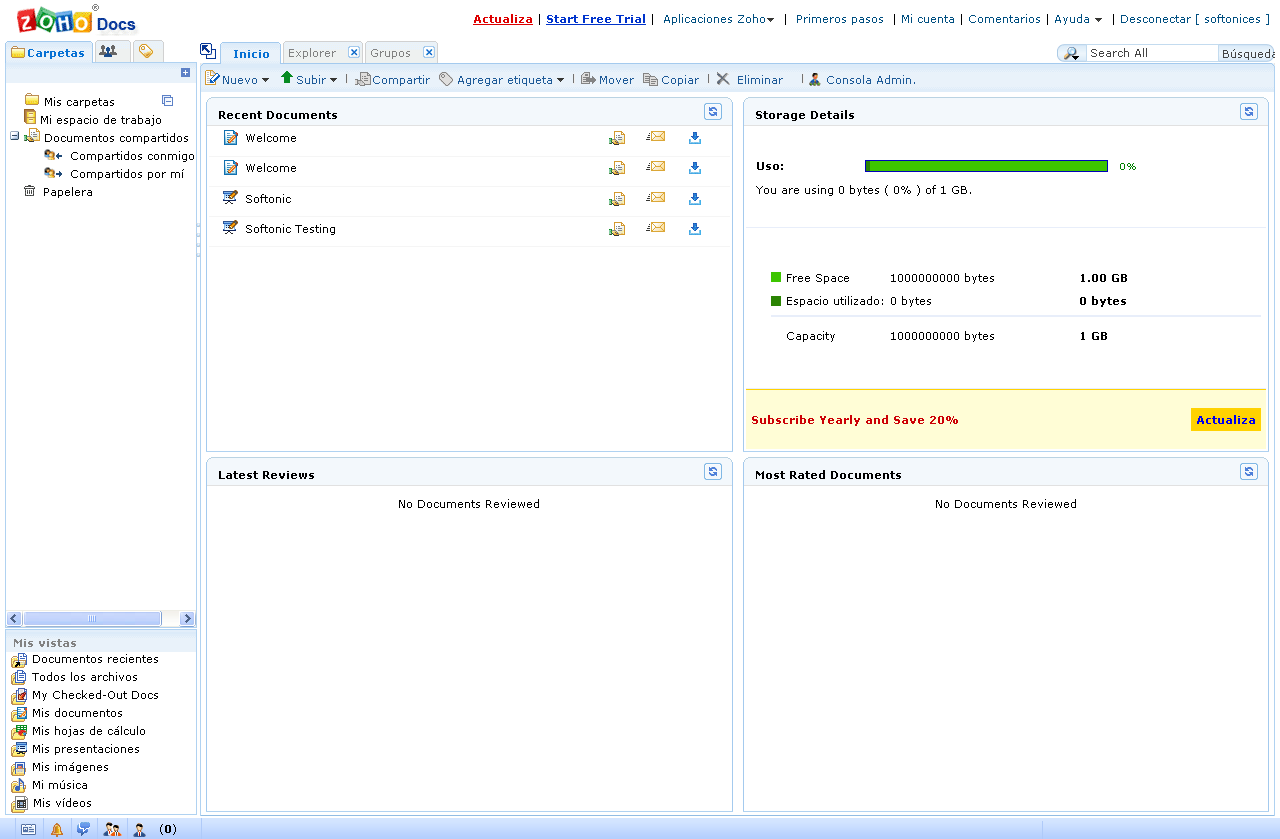Screen dimensions: 1280x839
Task: Open the Comentarios link
Action: [x=1005, y=19]
